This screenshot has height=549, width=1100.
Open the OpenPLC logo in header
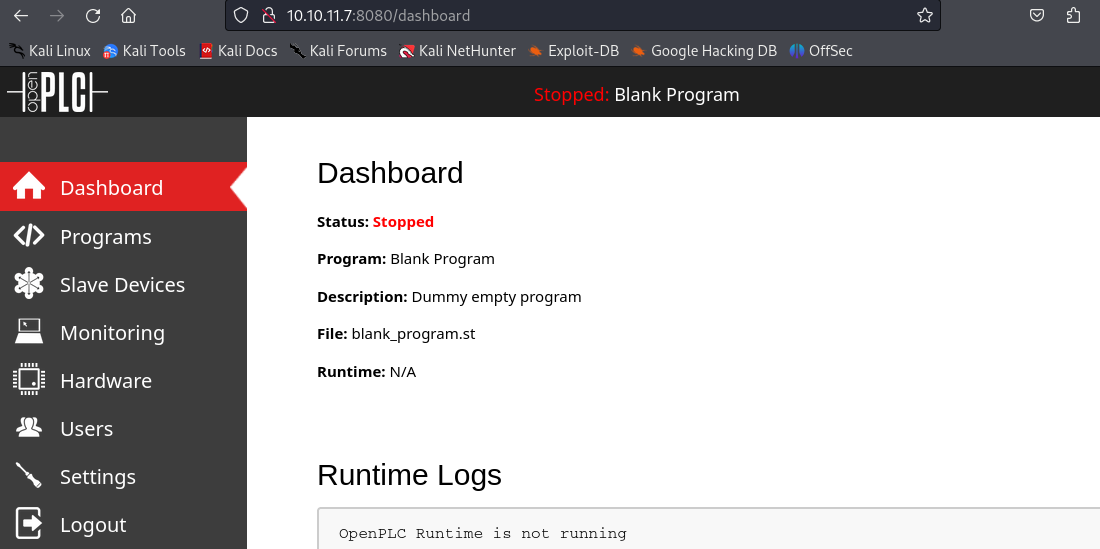pos(57,93)
